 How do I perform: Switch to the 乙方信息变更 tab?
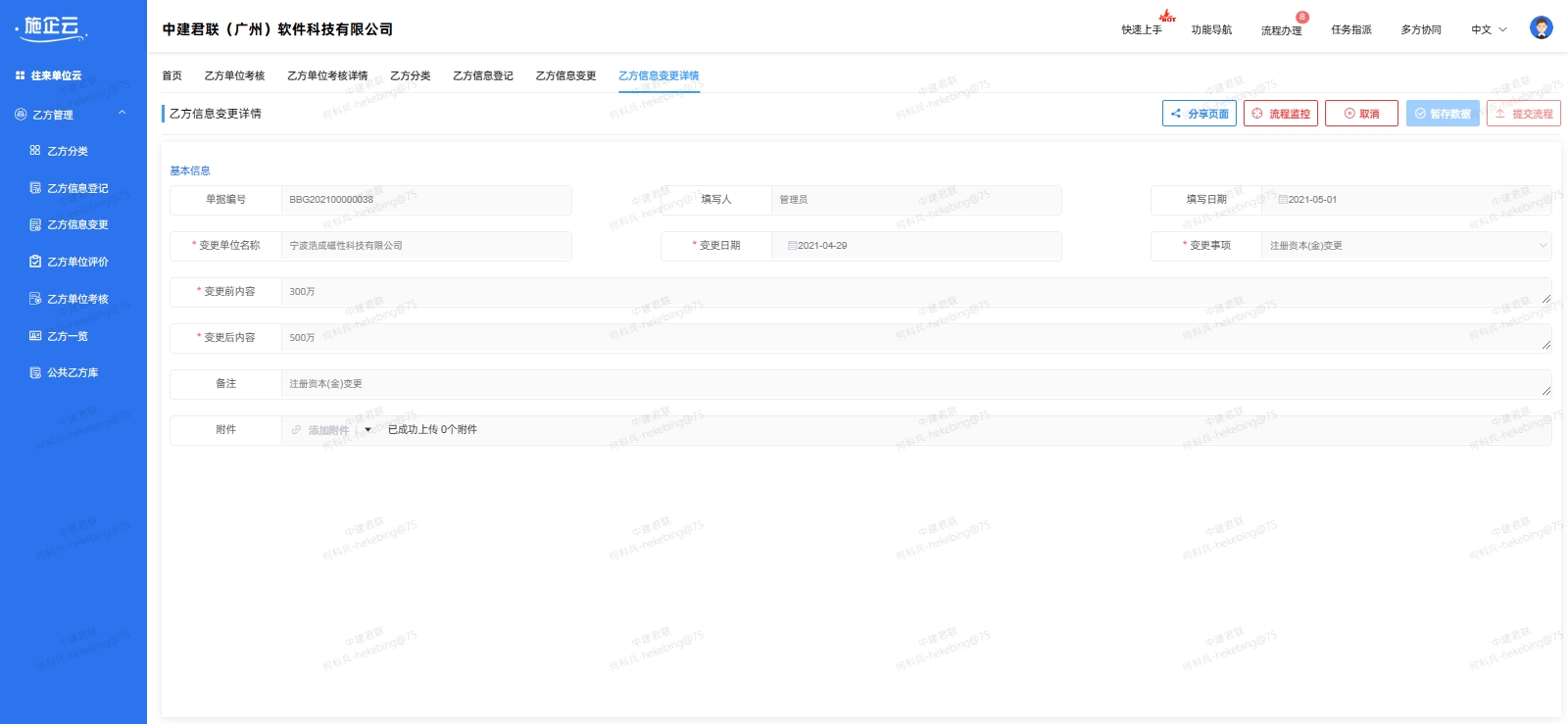click(x=565, y=75)
